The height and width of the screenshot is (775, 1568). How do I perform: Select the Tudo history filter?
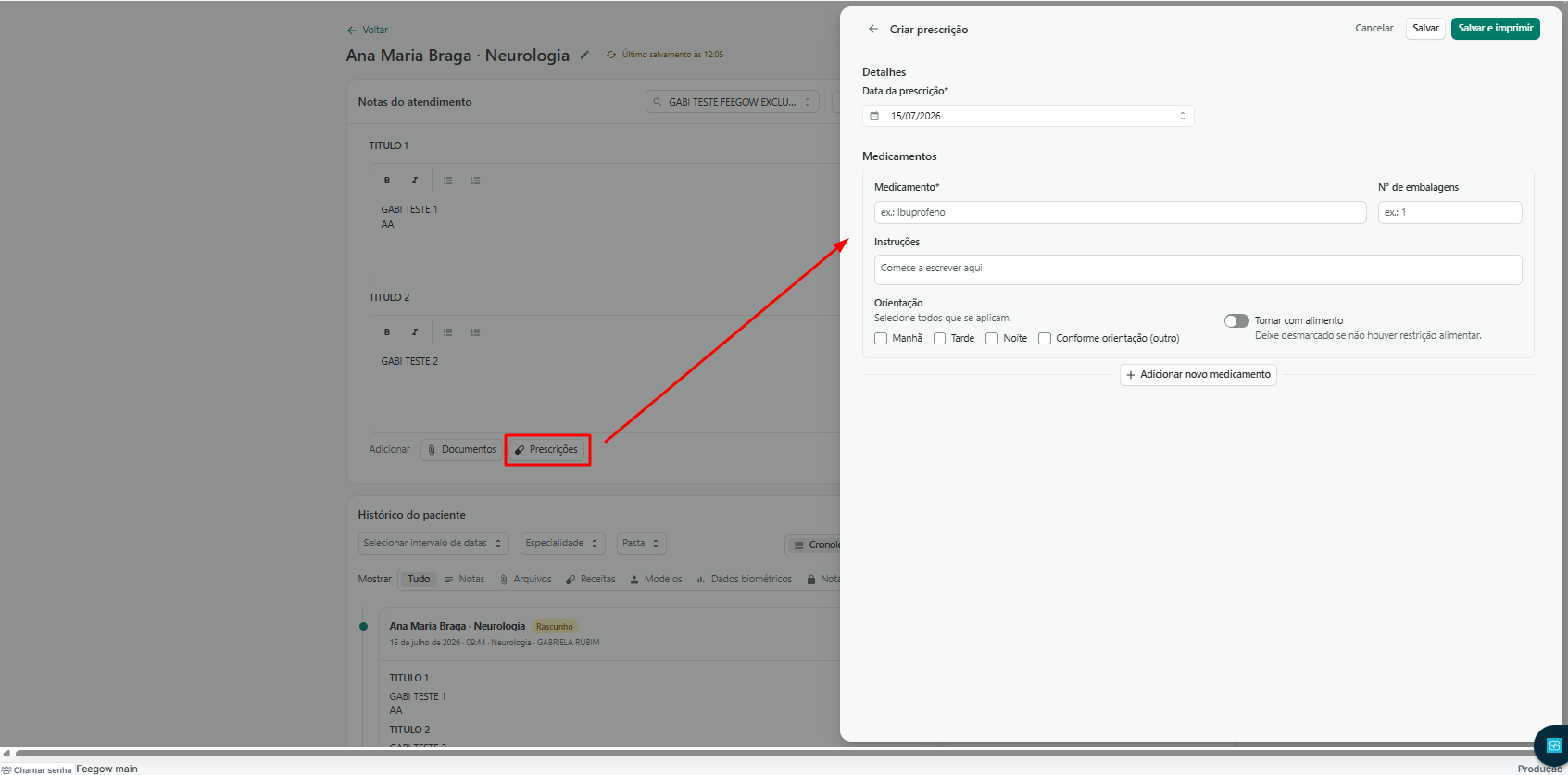pos(419,579)
